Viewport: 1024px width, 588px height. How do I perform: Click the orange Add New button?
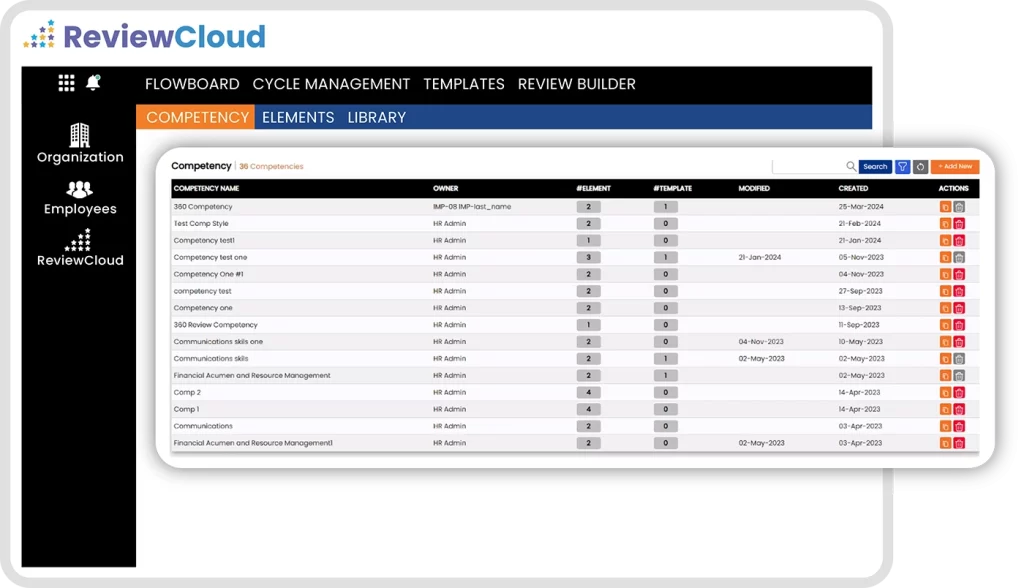click(x=955, y=167)
